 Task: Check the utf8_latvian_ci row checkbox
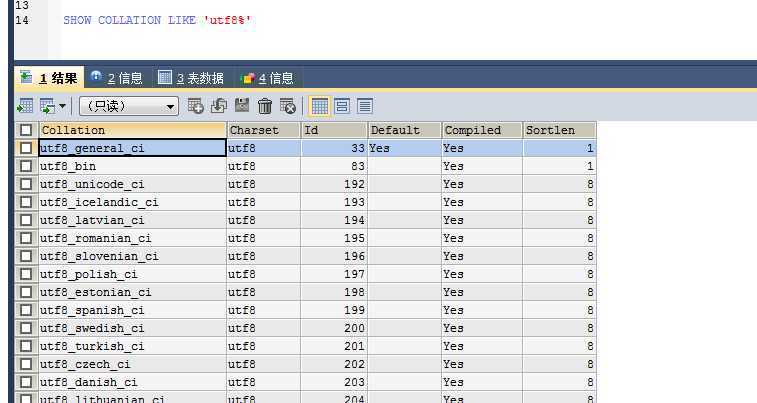(x=26, y=220)
